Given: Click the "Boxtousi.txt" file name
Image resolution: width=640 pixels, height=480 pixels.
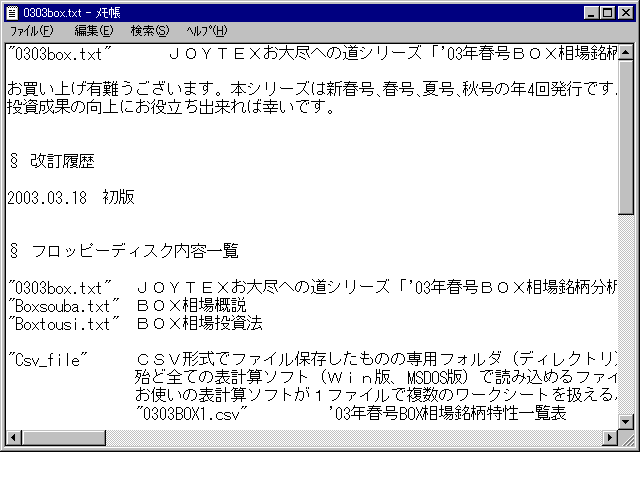Looking at the screenshot, I should 64,324.
